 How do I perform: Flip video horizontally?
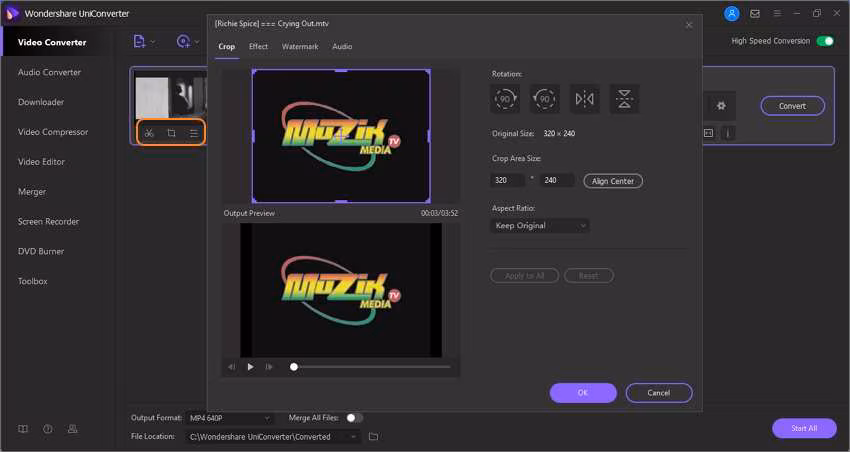pos(584,99)
